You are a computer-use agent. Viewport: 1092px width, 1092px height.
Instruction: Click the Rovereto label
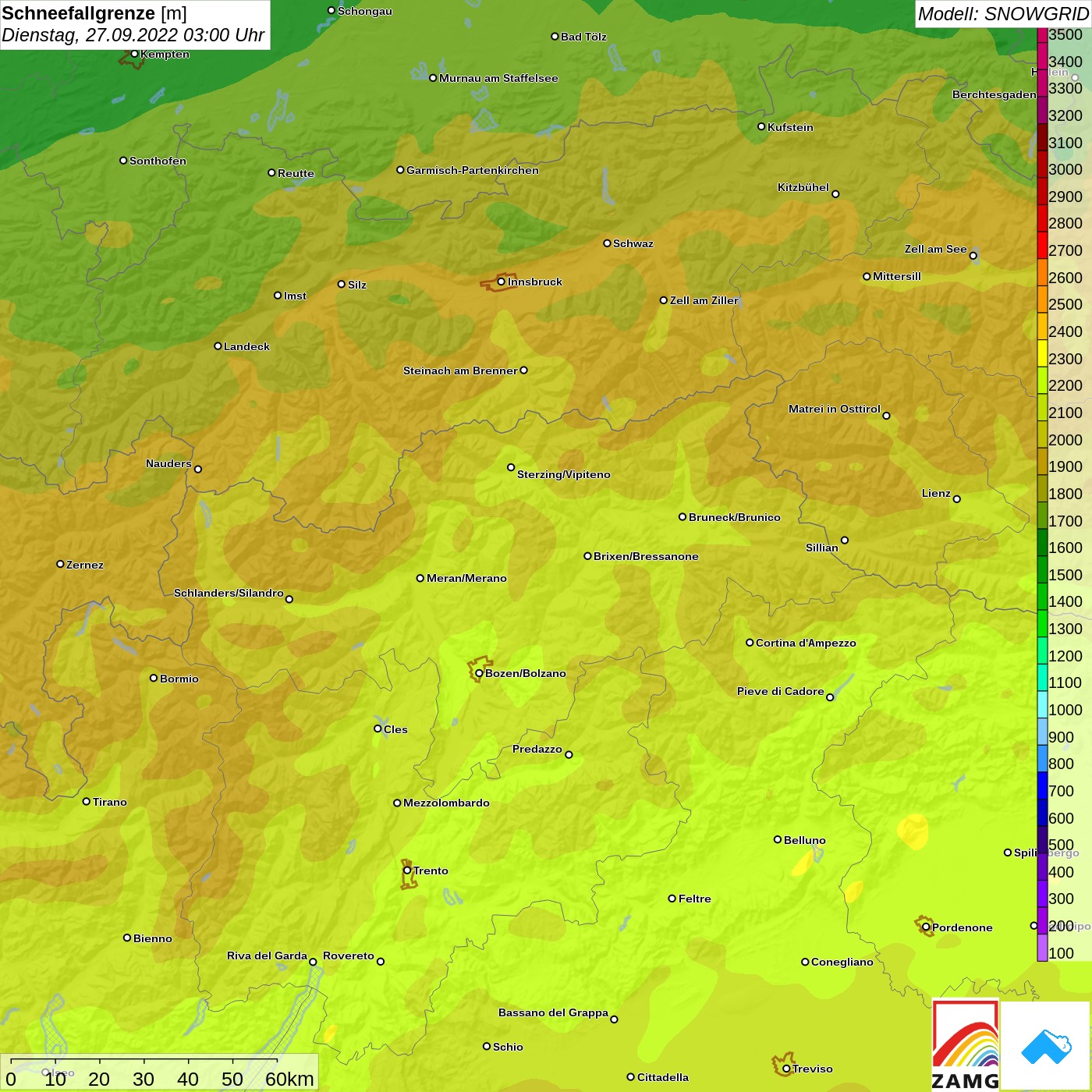(x=349, y=955)
